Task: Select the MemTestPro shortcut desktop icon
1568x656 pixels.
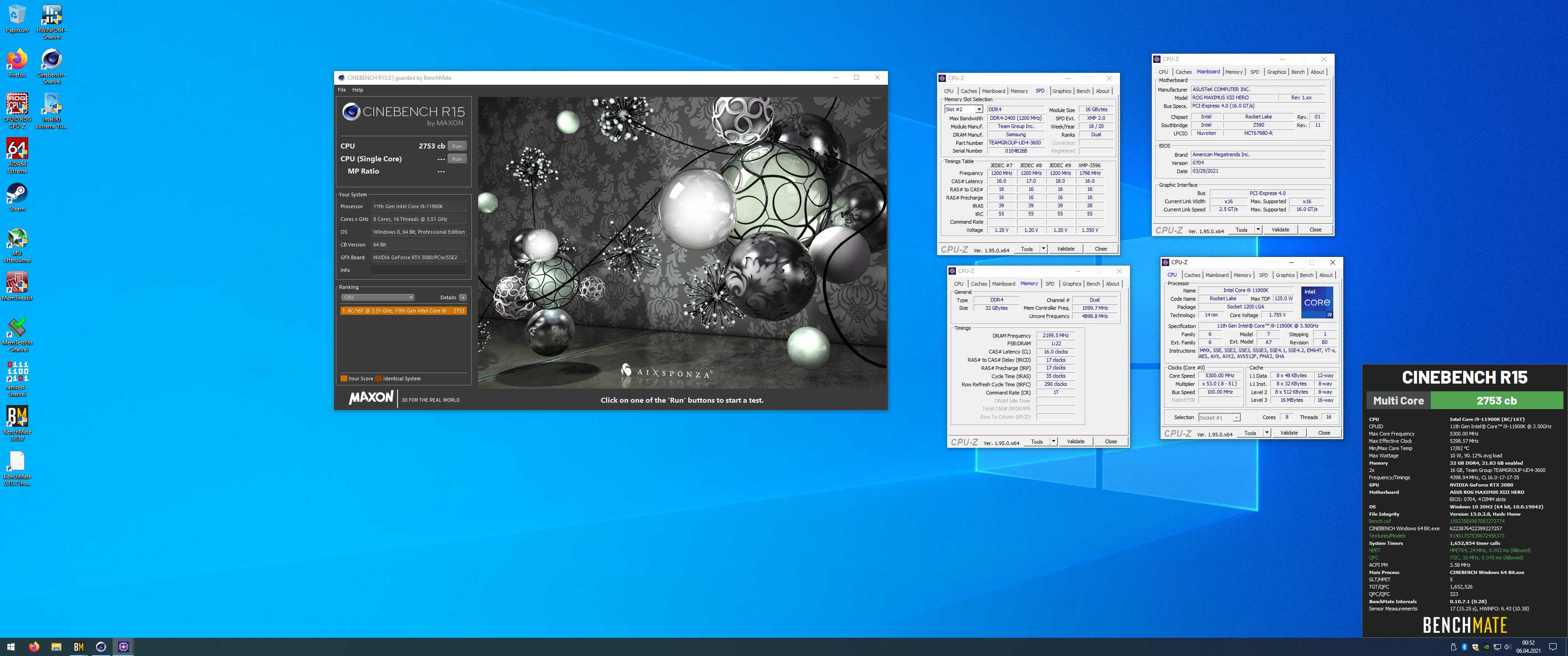Action: [x=17, y=334]
